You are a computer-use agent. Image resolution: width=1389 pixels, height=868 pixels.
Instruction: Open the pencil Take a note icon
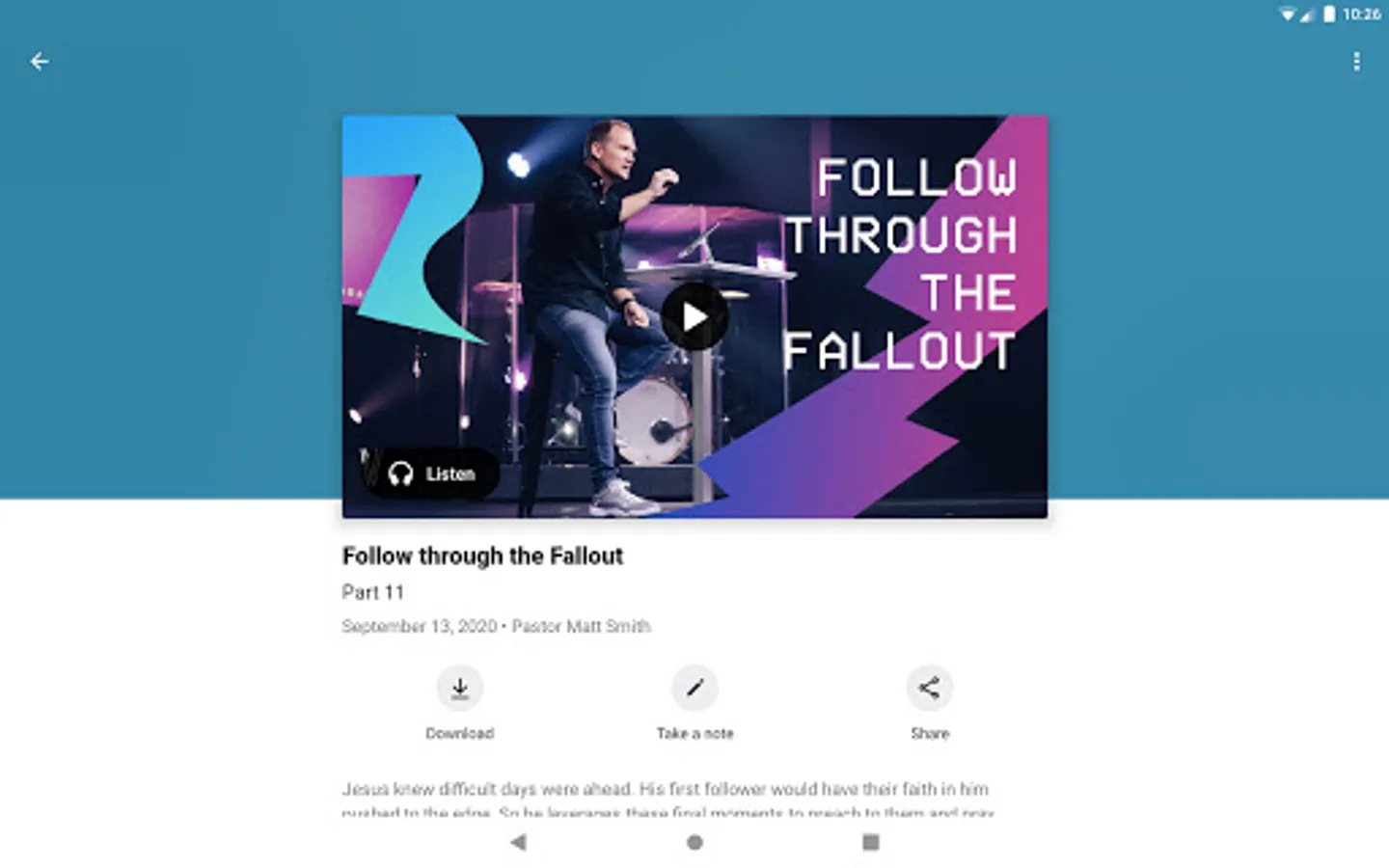click(x=694, y=688)
